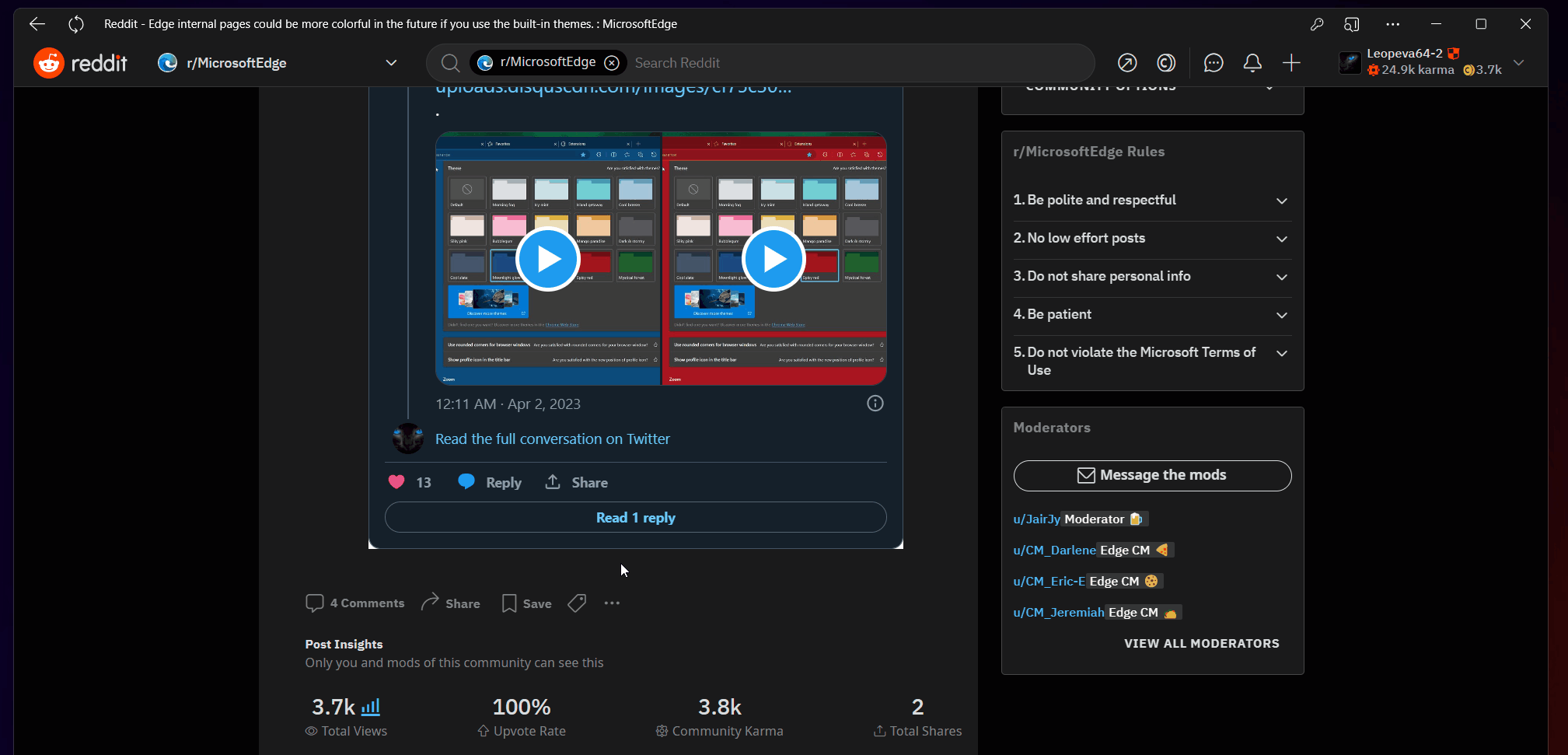Image resolution: width=1568 pixels, height=755 pixels.
Task: Open the chat bubble icon
Action: (1214, 63)
